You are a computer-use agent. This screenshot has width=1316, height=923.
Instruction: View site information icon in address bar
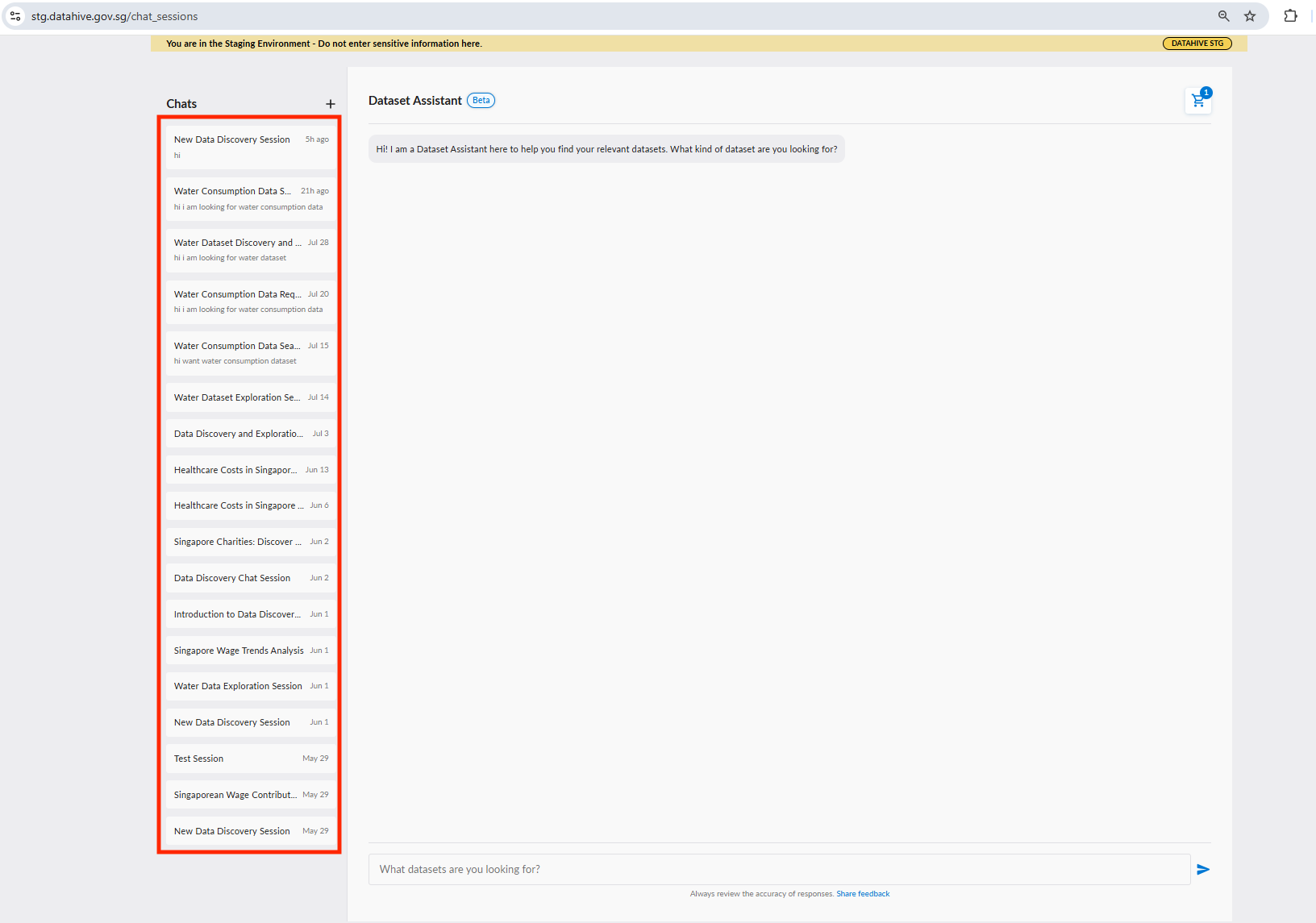[x=15, y=16]
